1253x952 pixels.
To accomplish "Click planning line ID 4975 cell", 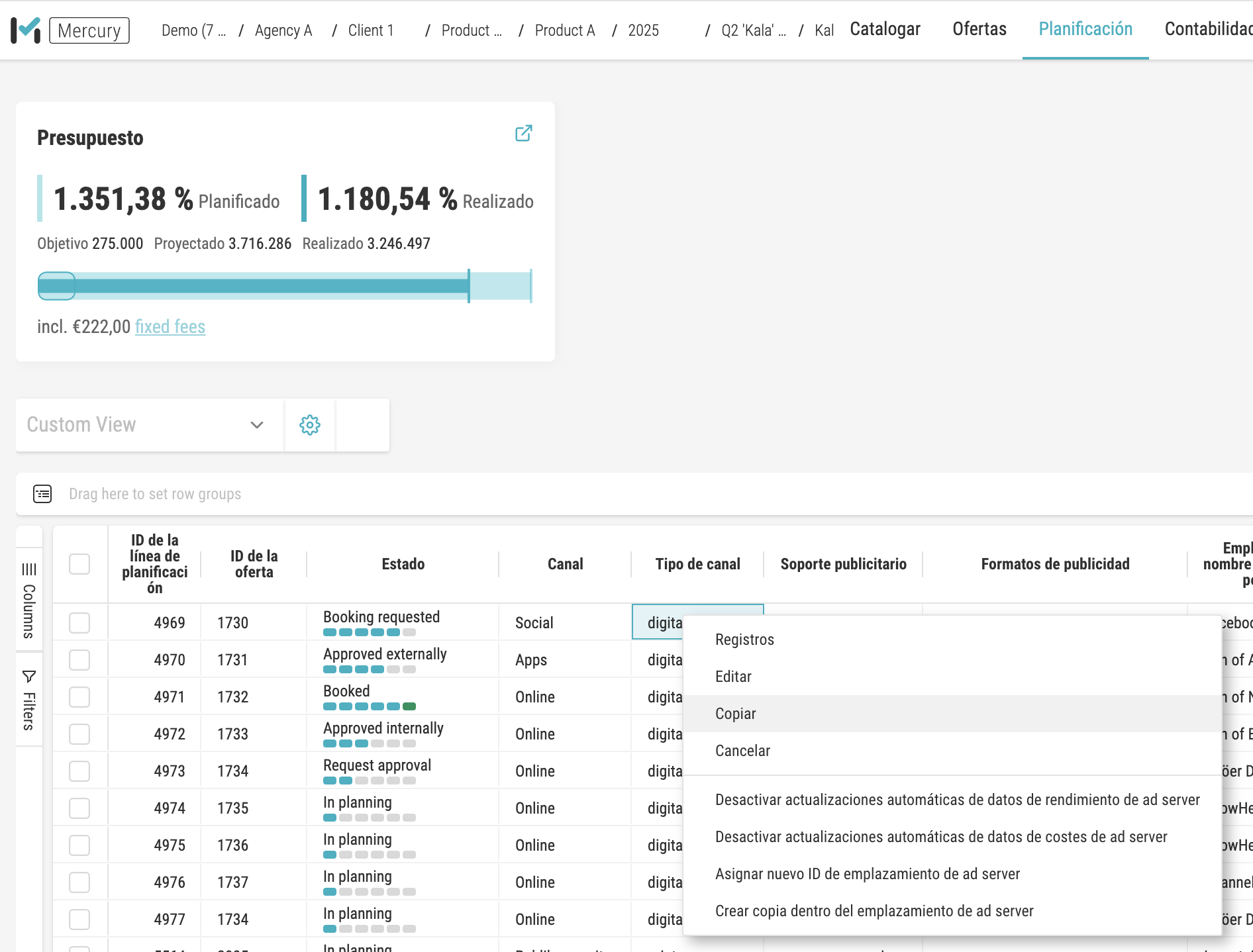I will (x=154, y=845).
